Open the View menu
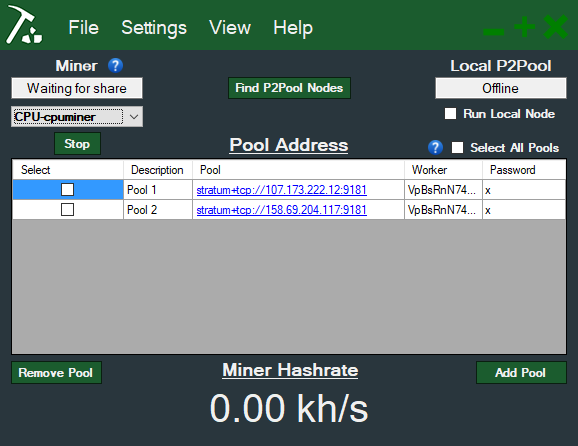This screenshot has height=446, width=578. point(230,28)
